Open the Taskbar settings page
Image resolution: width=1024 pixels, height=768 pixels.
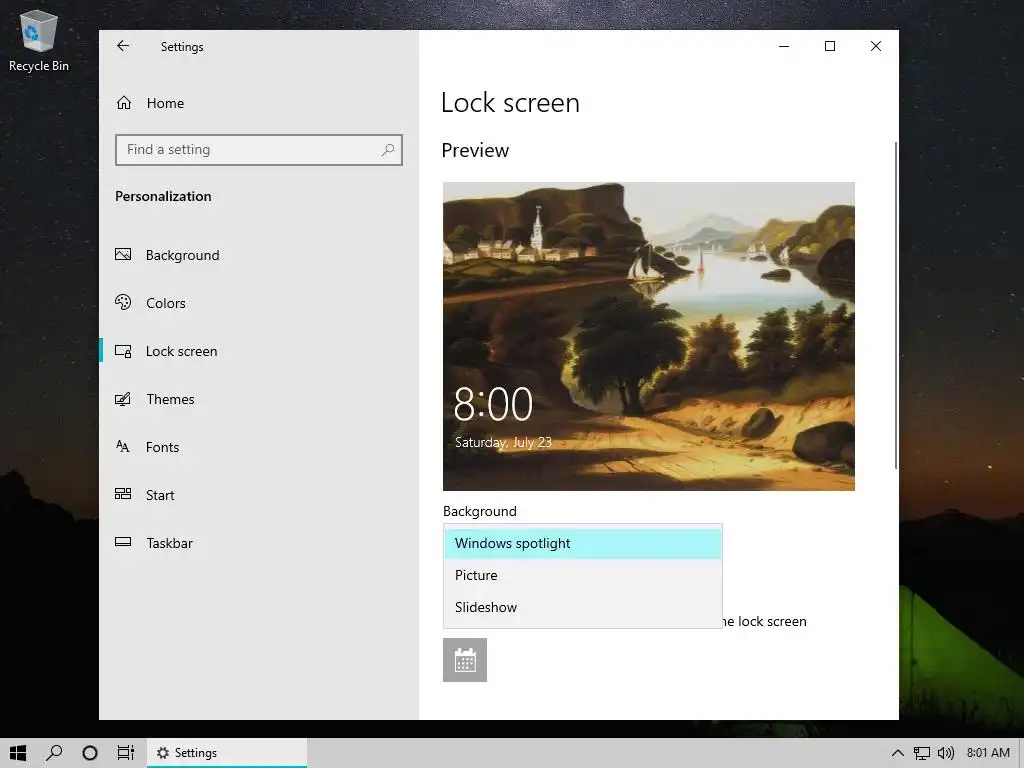point(259,543)
